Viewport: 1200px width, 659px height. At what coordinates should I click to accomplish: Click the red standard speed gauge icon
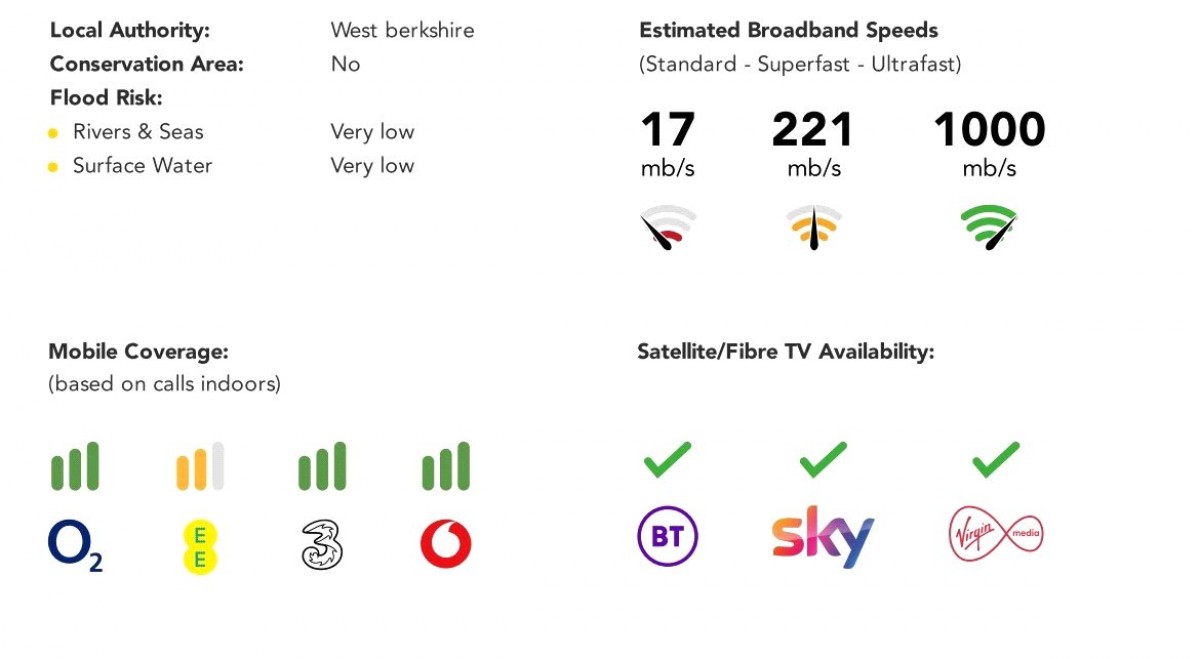[x=667, y=228]
